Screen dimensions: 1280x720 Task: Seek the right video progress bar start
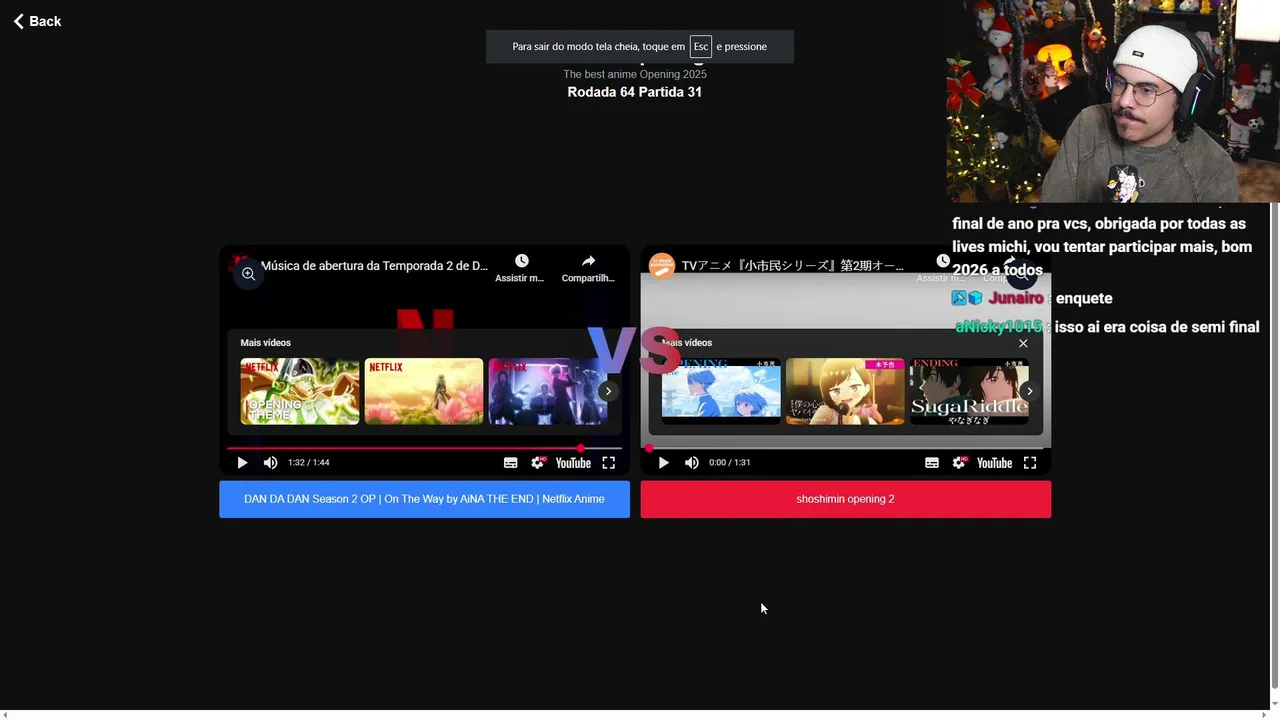[x=649, y=448]
